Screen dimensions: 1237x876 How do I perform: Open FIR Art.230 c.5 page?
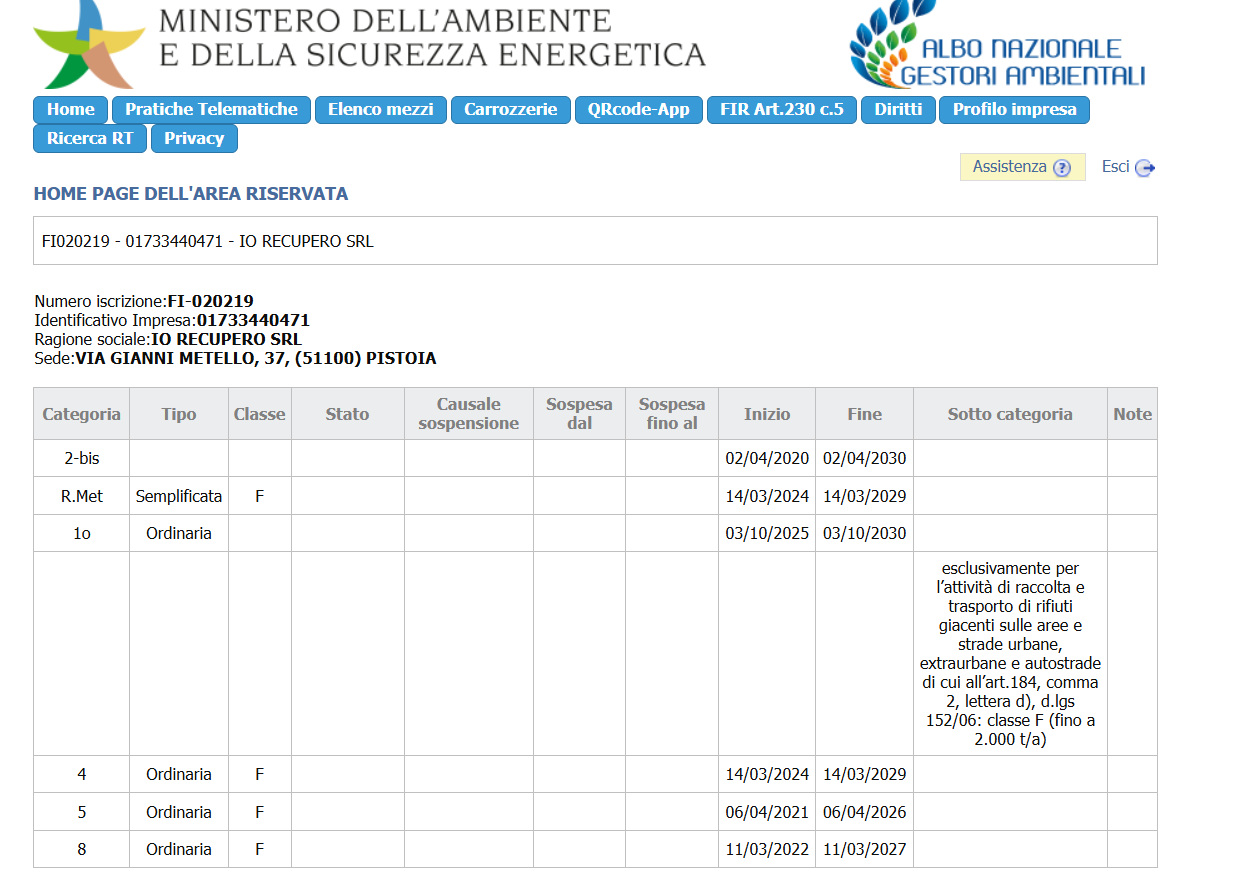pyautogui.click(x=781, y=110)
